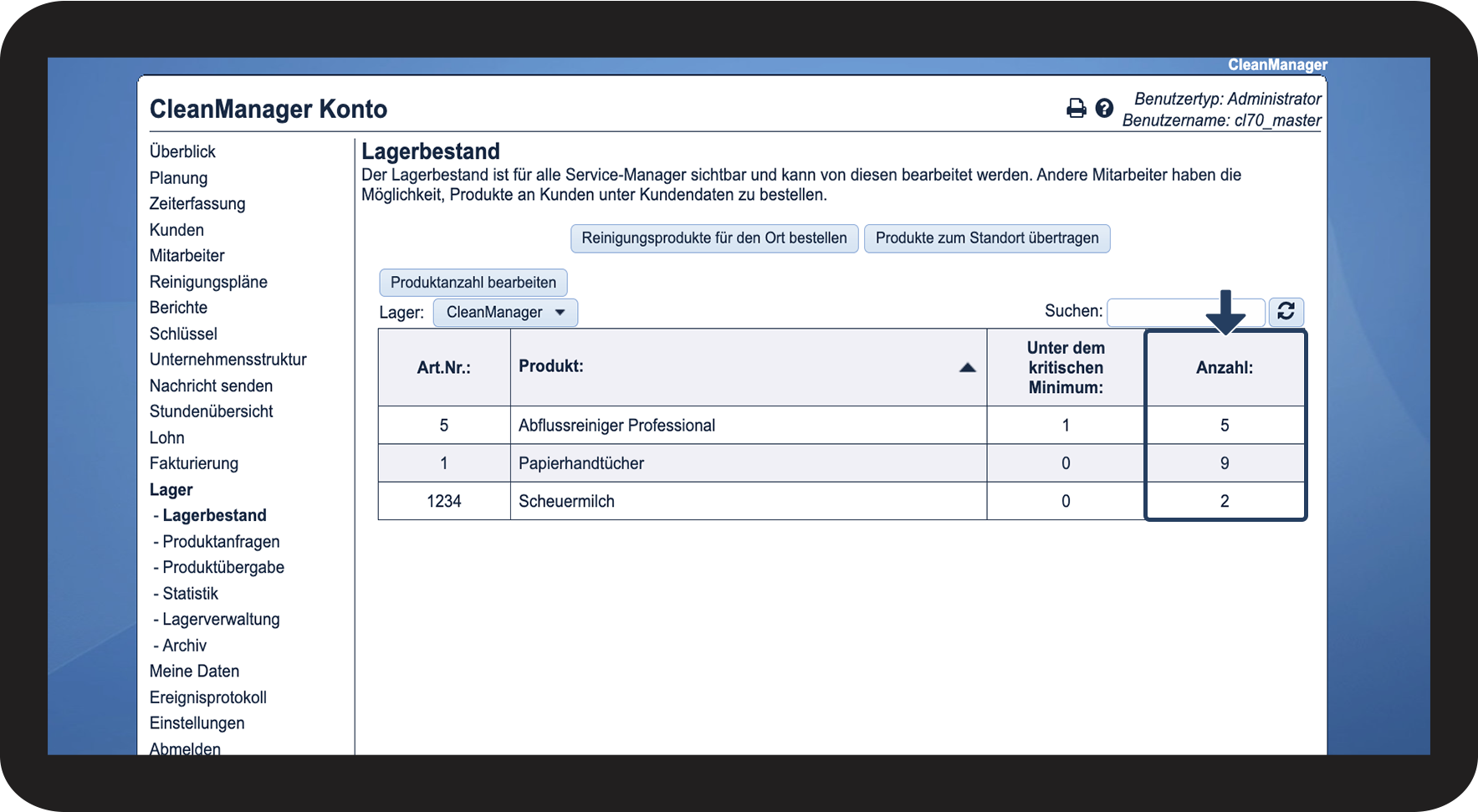
Task: Toggle Produkt column sort arrow
Action: pyautogui.click(x=967, y=367)
